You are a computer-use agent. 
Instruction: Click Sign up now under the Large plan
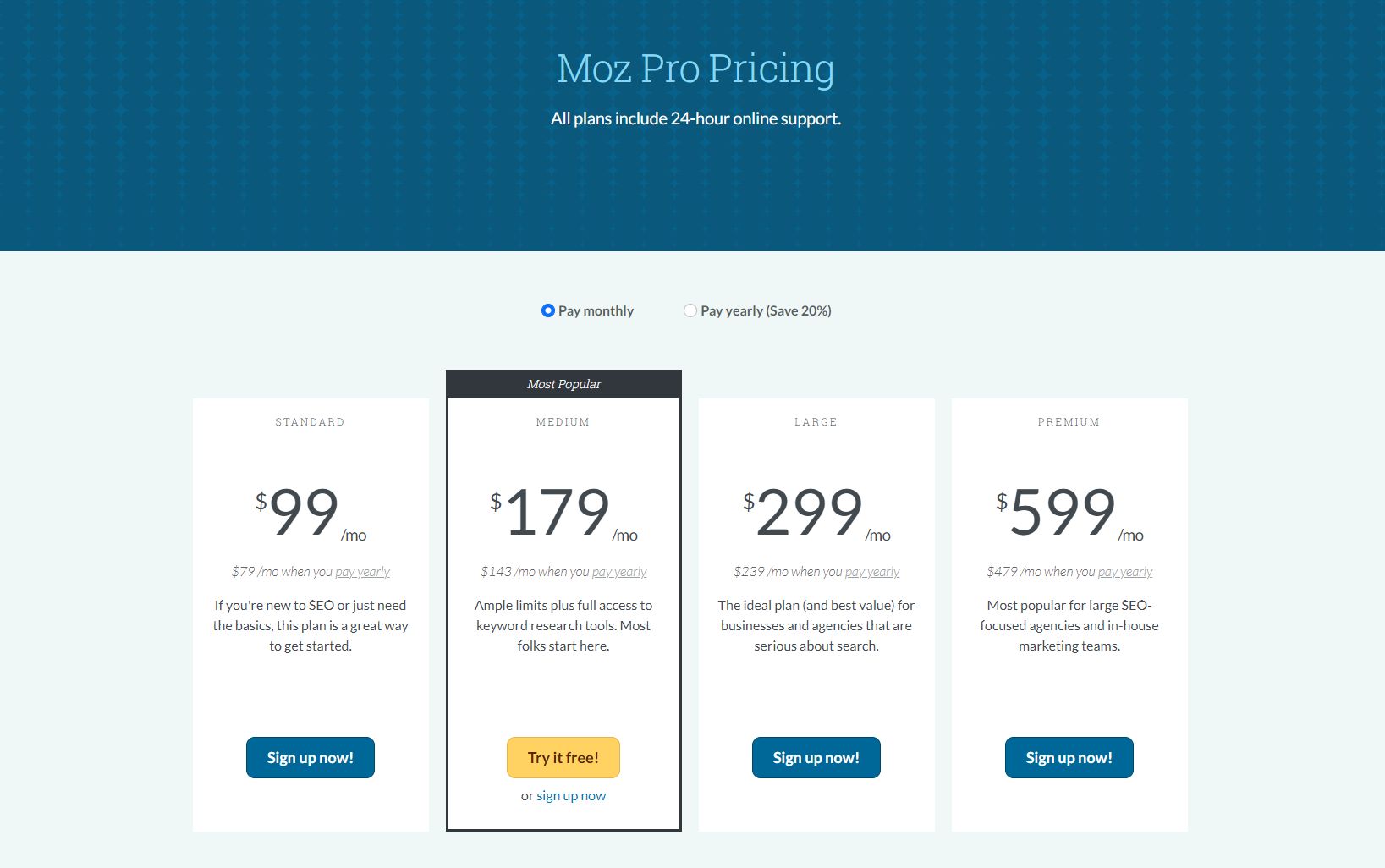815,757
